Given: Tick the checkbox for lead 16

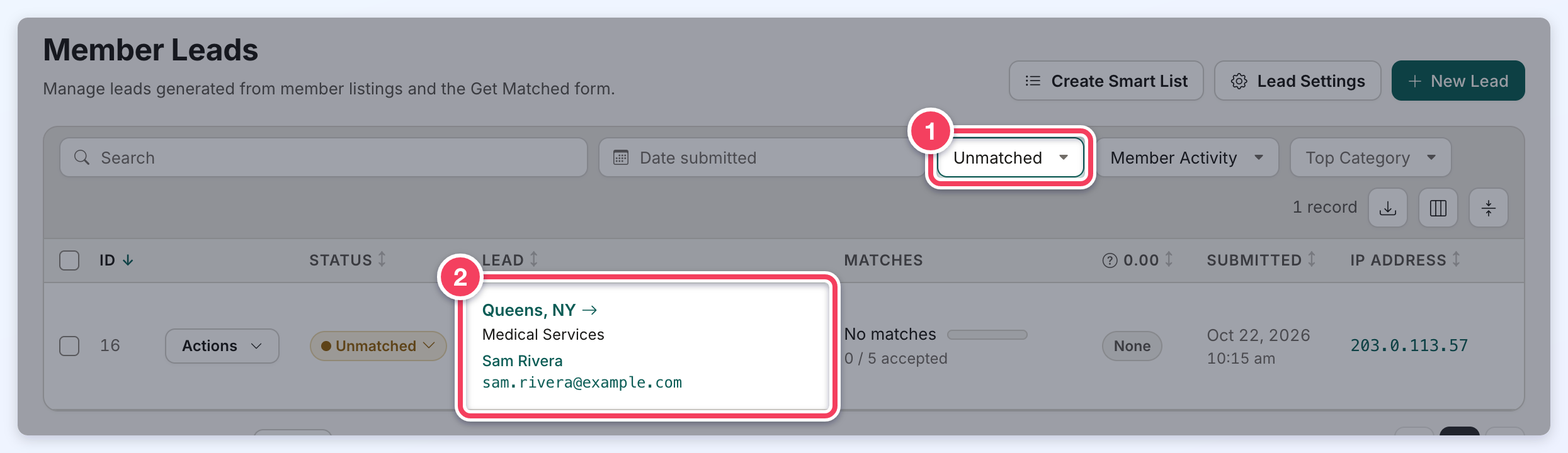Looking at the screenshot, I should click(69, 346).
